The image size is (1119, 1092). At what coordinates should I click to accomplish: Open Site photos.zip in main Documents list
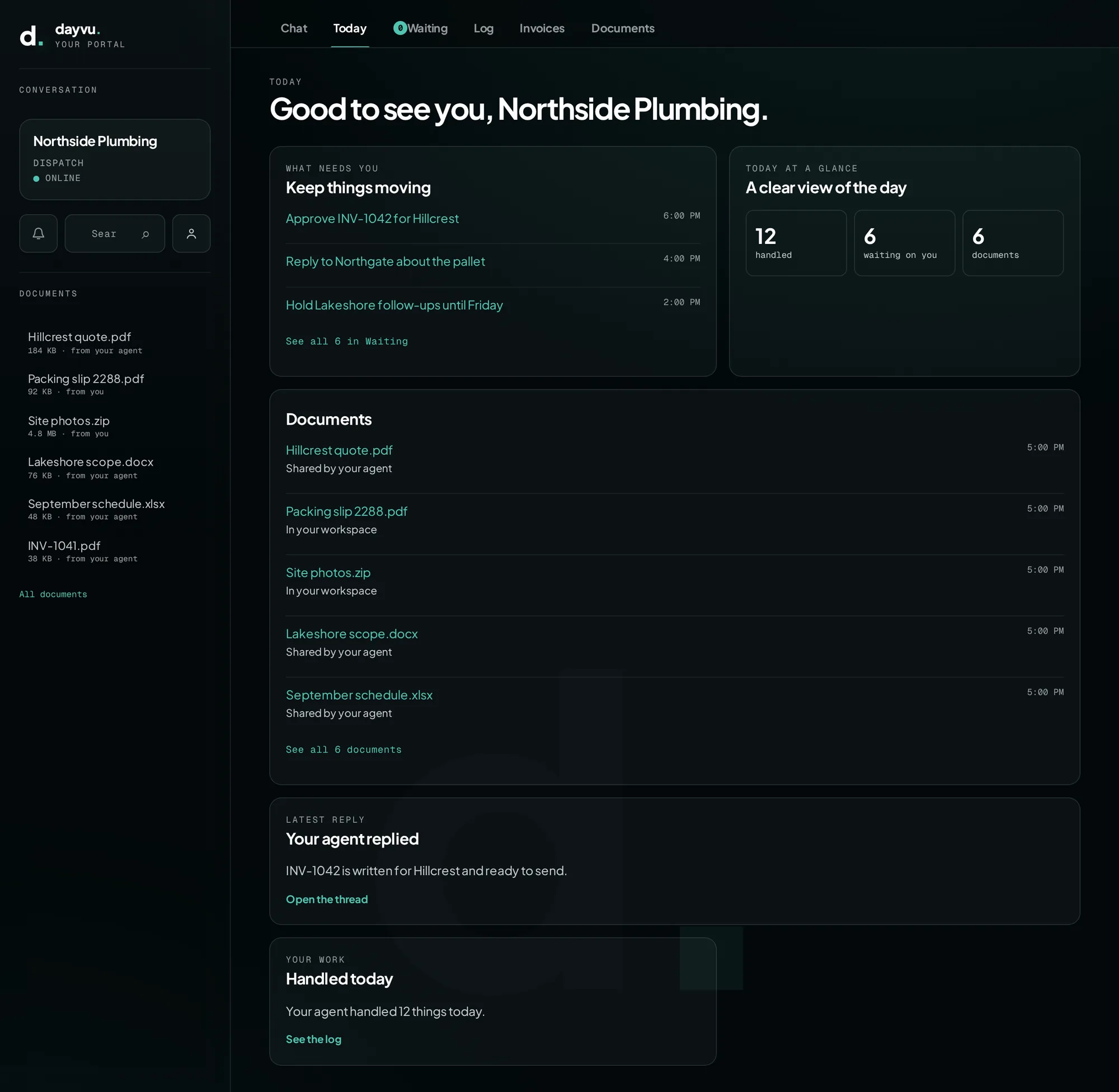pyautogui.click(x=328, y=572)
